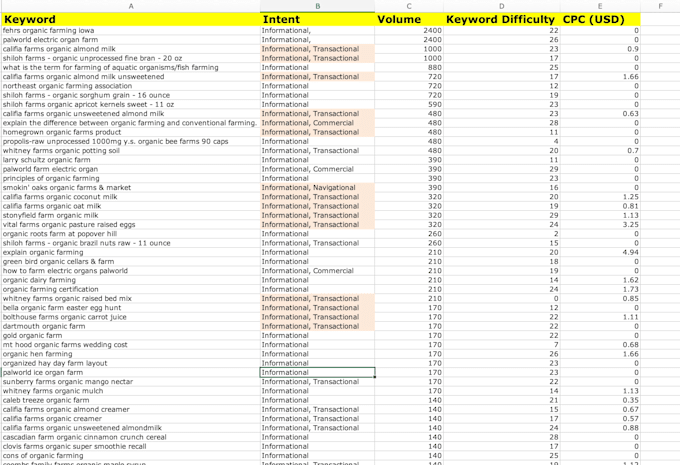The width and height of the screenshot is (680, 465).
Task: Select cell 'dartmouth organic farm'
Action: (x=131, y=326)
